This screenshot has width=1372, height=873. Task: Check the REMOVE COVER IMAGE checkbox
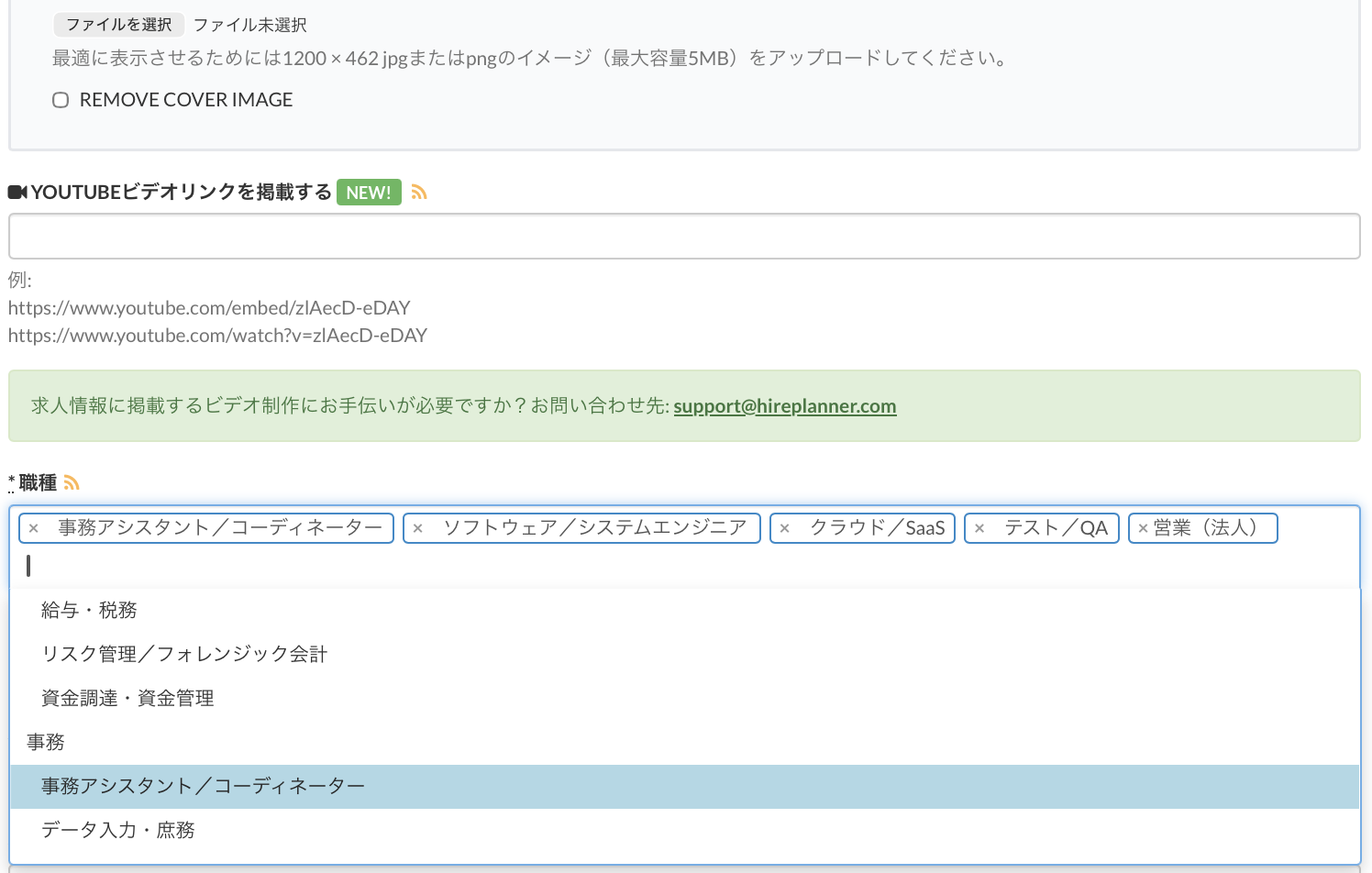tap(61, 100)
